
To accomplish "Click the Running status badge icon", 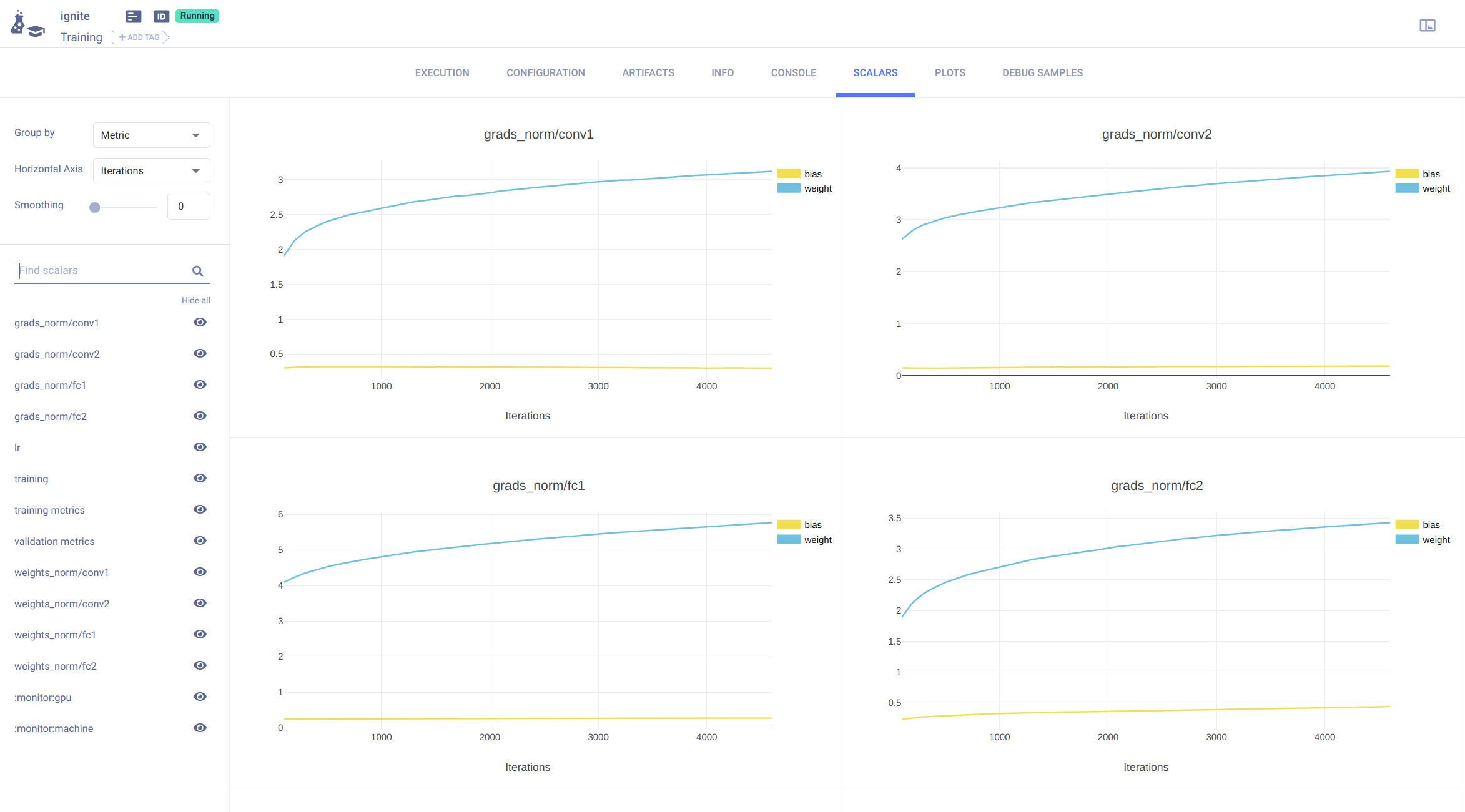I will (x=196, y=15).
